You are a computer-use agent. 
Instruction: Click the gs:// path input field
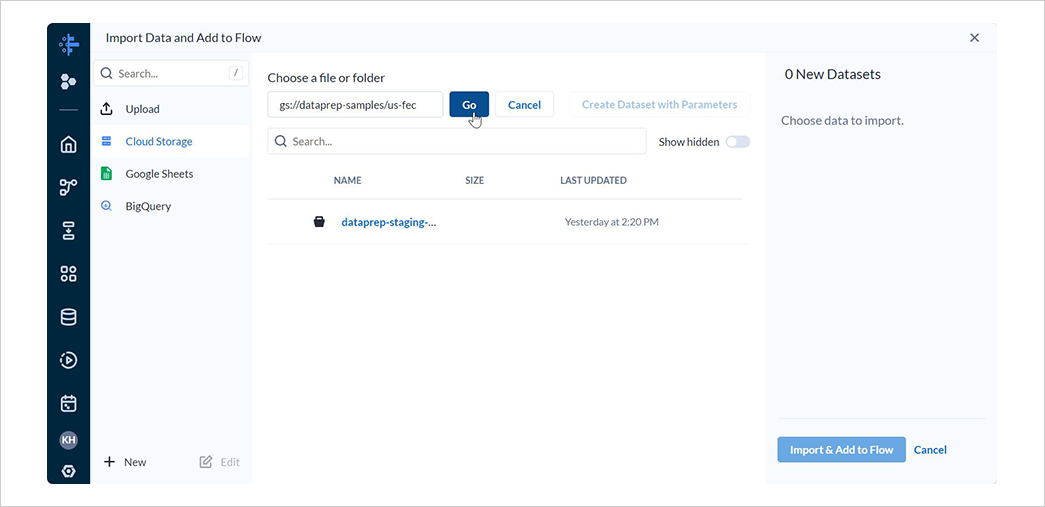355,105
